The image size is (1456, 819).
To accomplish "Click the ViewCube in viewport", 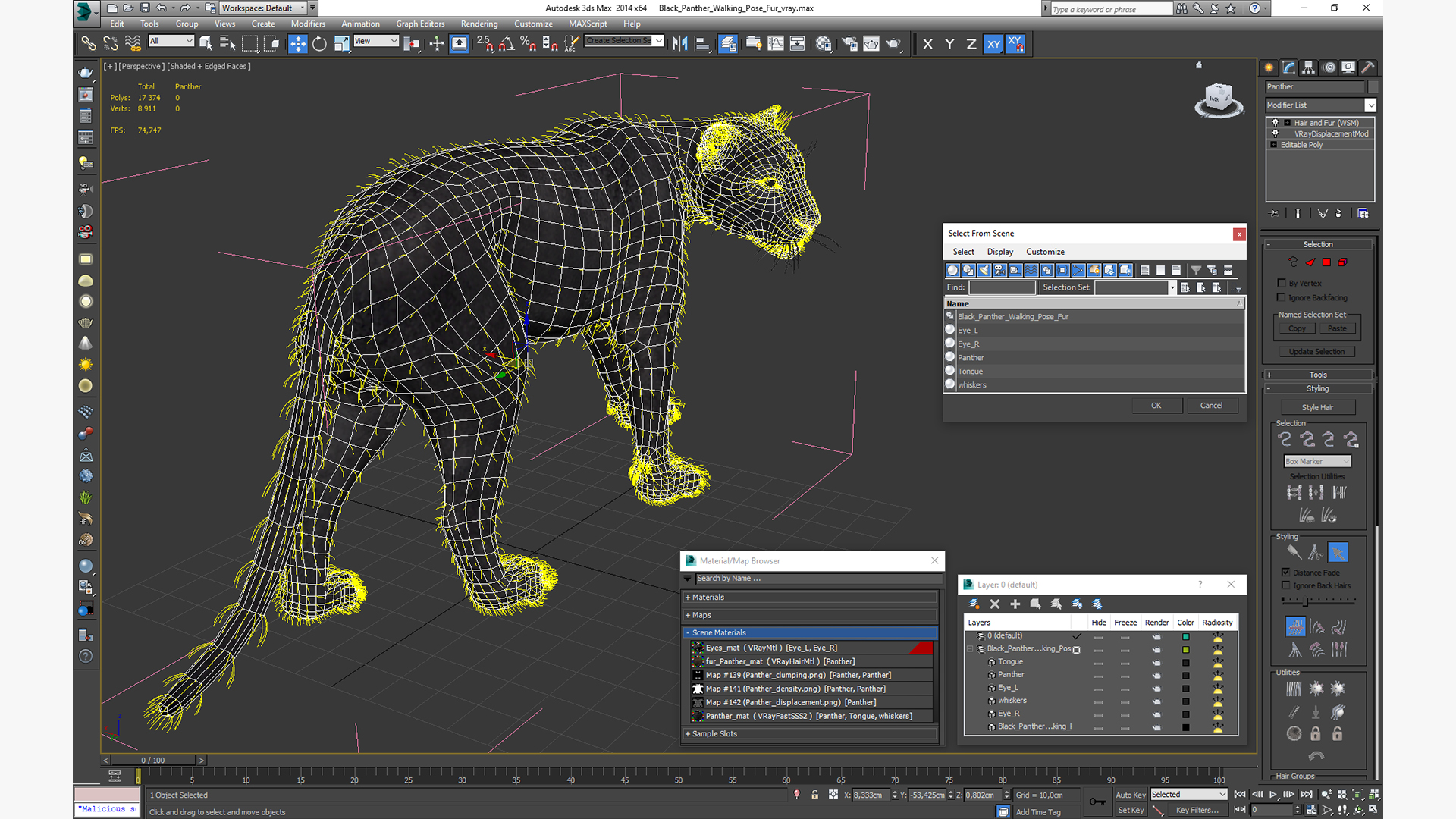I will 1219,99.
